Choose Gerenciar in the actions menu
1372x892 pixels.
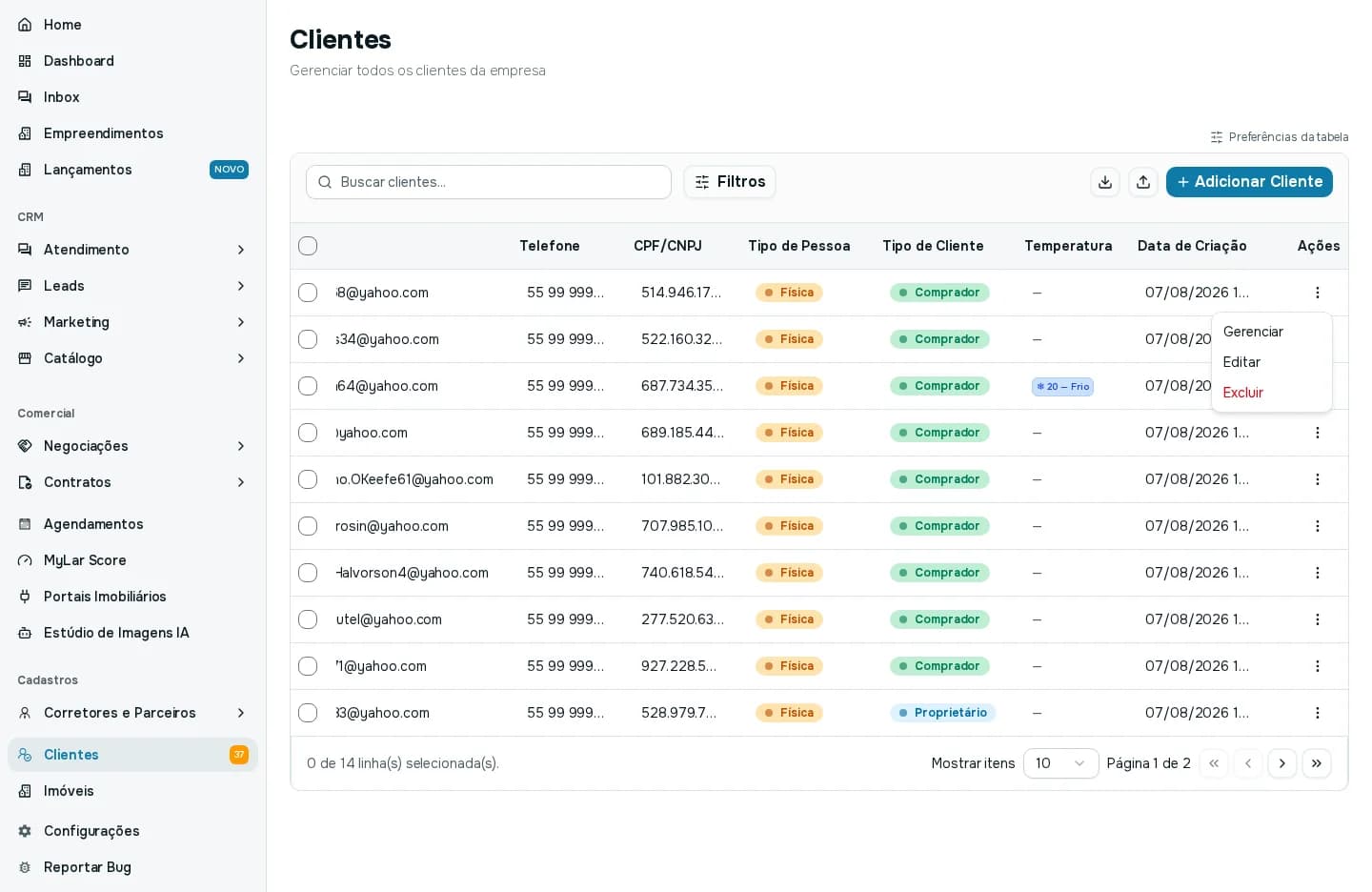click(x=1272, y=332)
